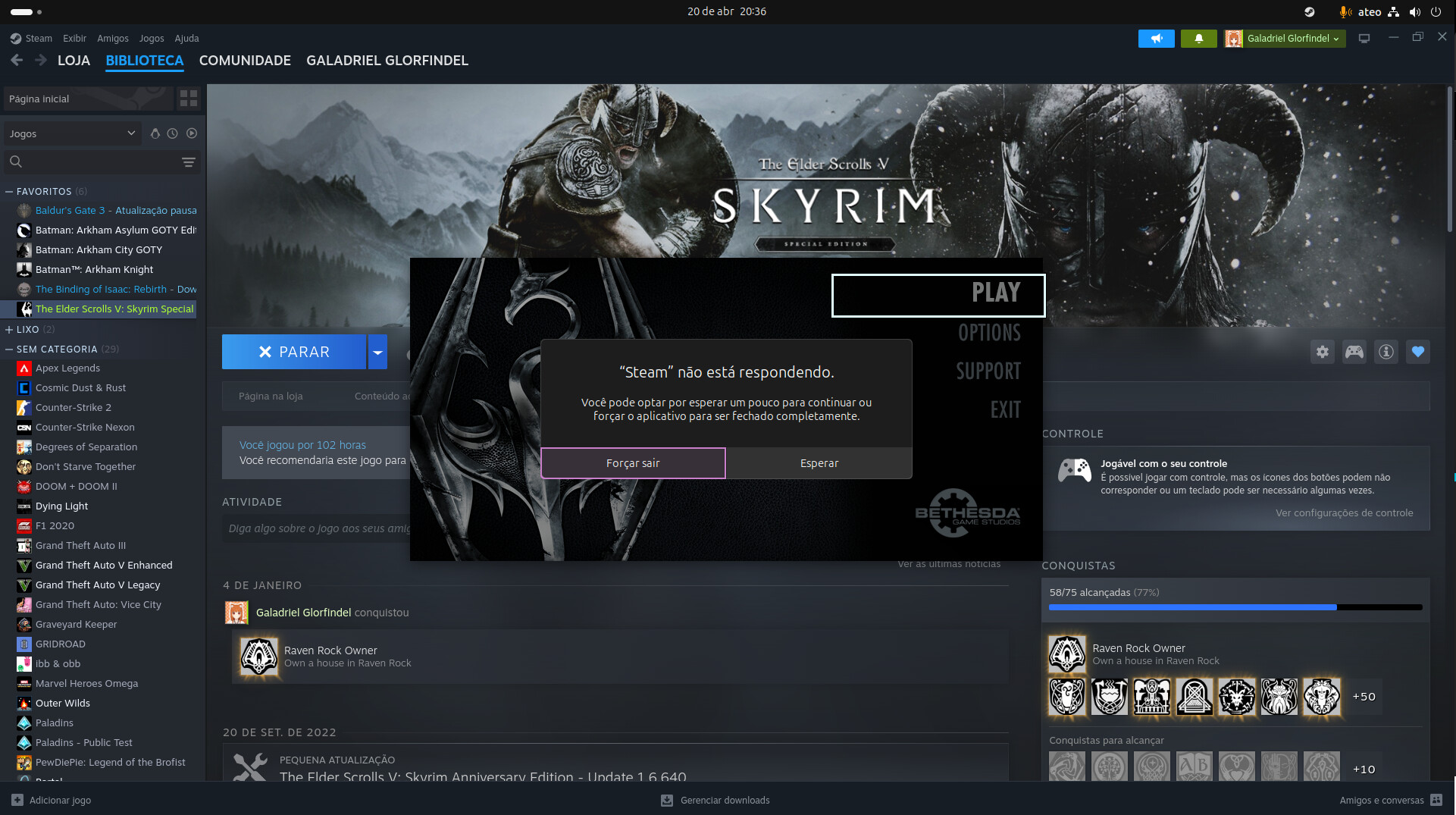
Task: Go back with the left arrow
Action: (x=17, y=61)
